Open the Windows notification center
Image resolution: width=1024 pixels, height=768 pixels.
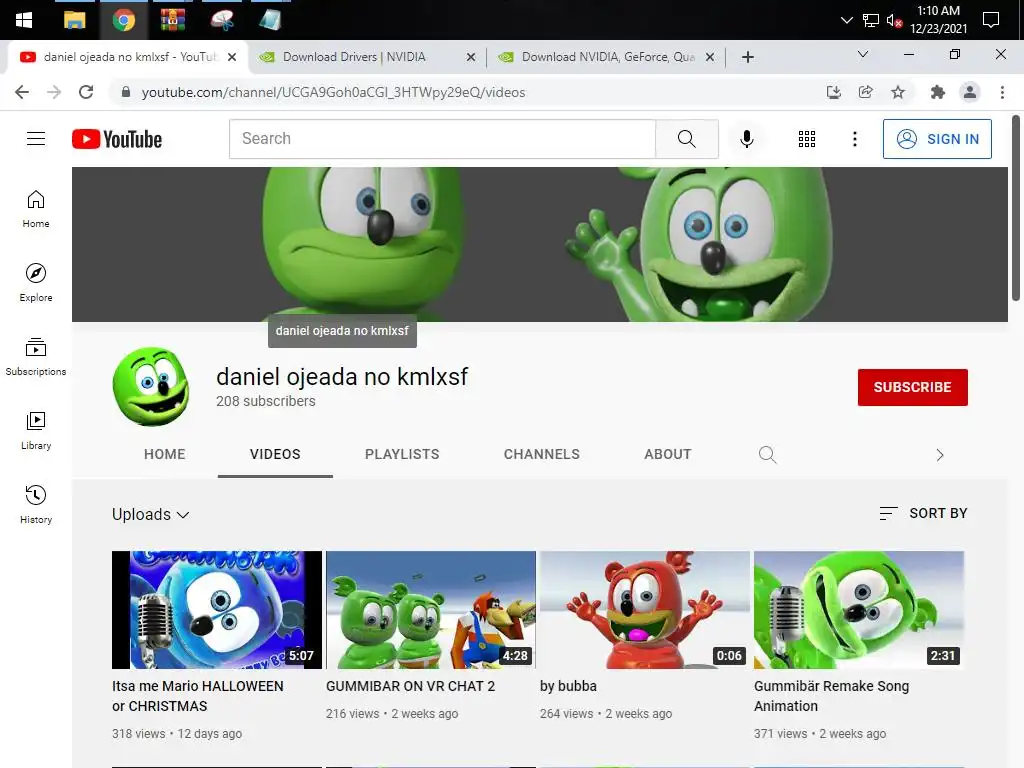(991, 20)
